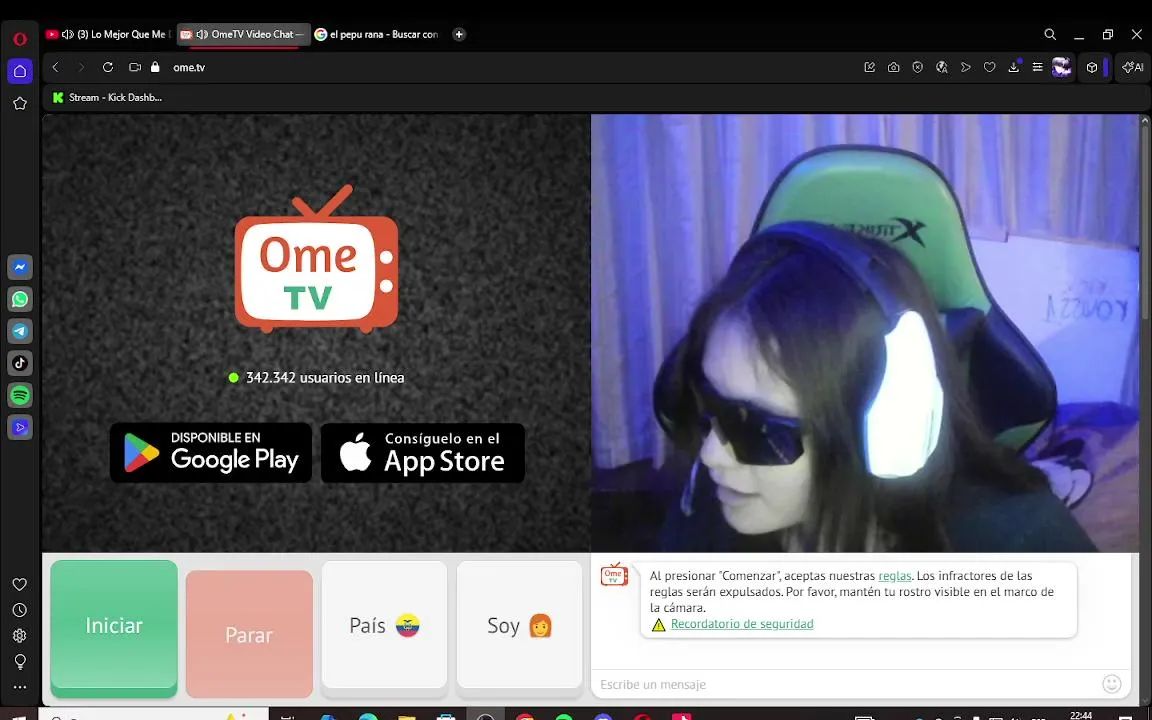Image resolution: width=1152 pixels, height=720 pixels.
Task: Open the ad blocker shield icon
Action: [x=918, y=67]
